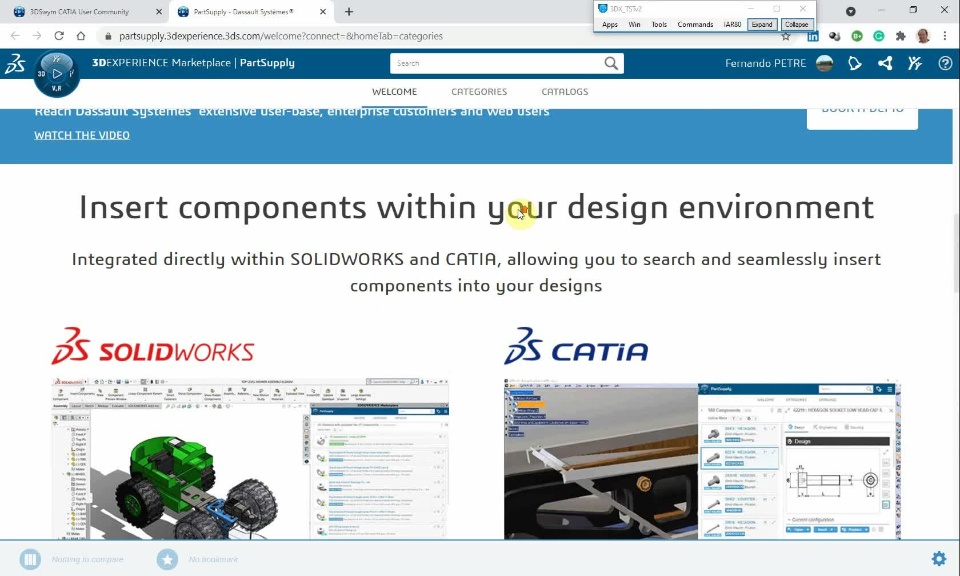Switch to the CATALOGS tab
The width and height of the screenshot is (960, 576).
[x=564, y=92]
